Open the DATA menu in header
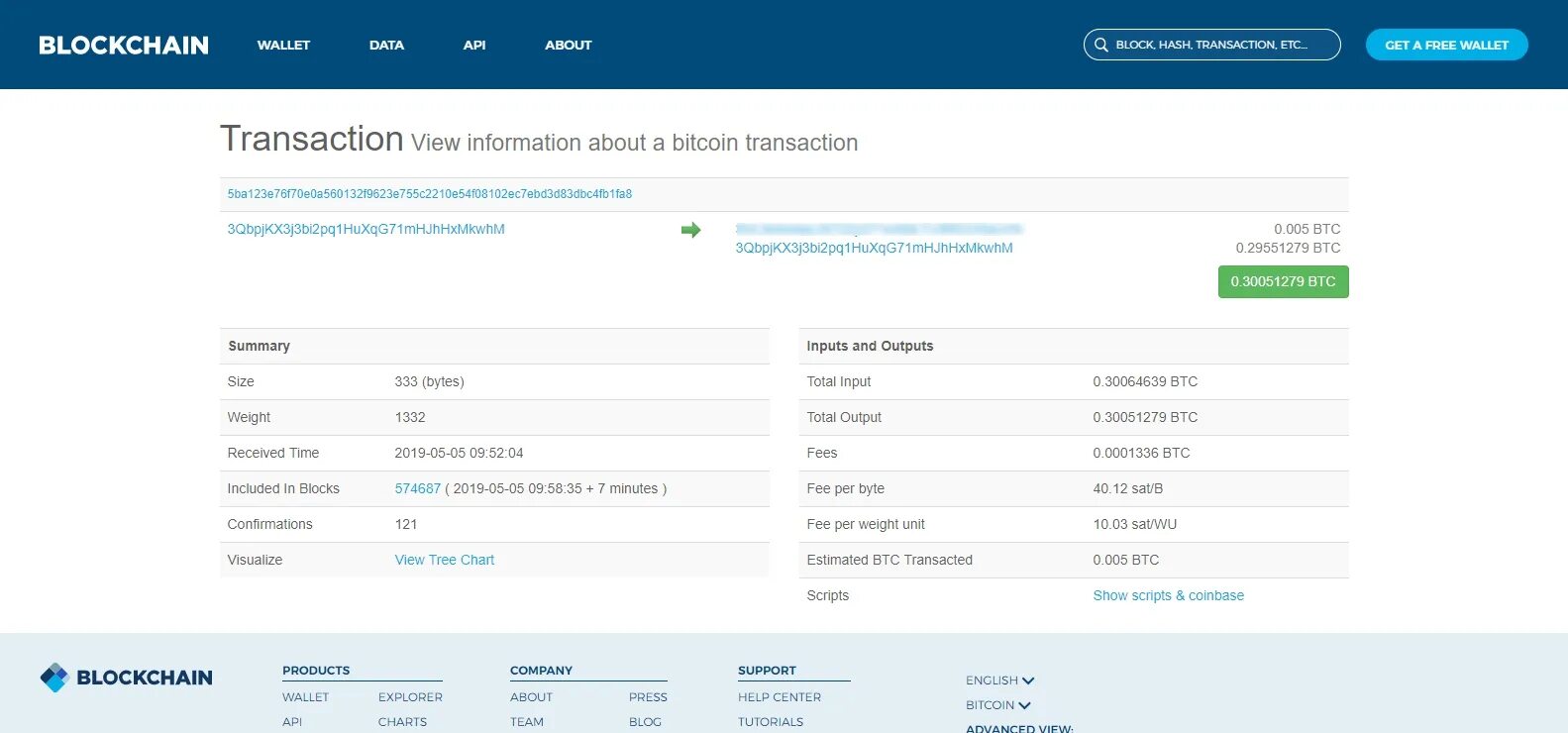This screenshot has height=733, width=1568. coord(386,45)
